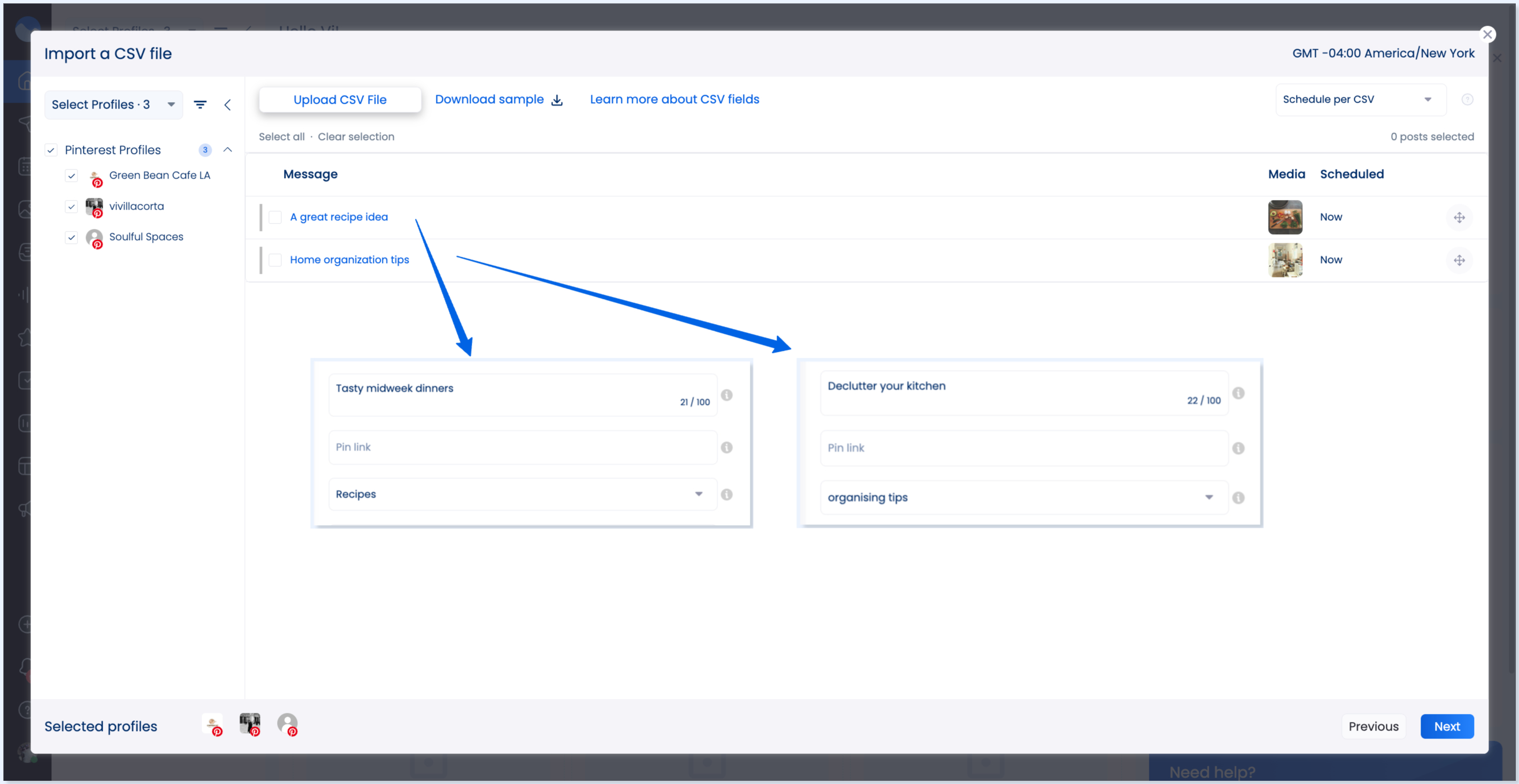Close the Import a CSV file dialog
Image resolution: width=1519 pixels, height=784 pixels.
[1487, 35]
